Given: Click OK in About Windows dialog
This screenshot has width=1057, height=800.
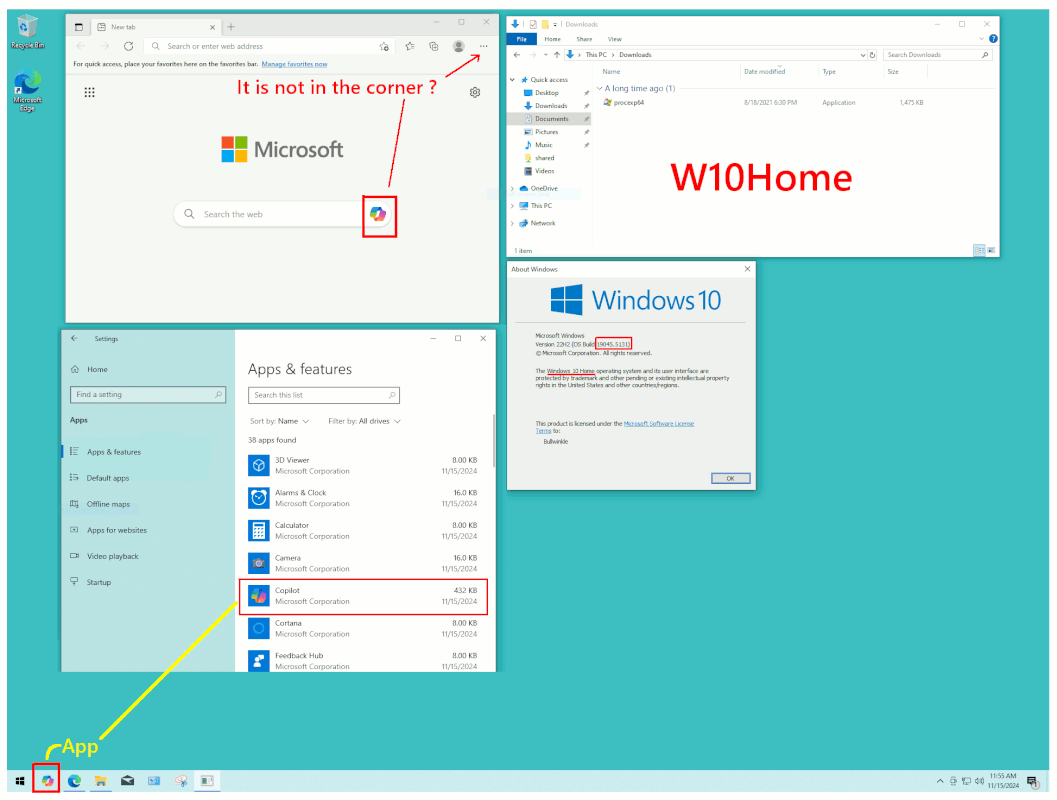Looking at the screenshot, I should (730, 478).
